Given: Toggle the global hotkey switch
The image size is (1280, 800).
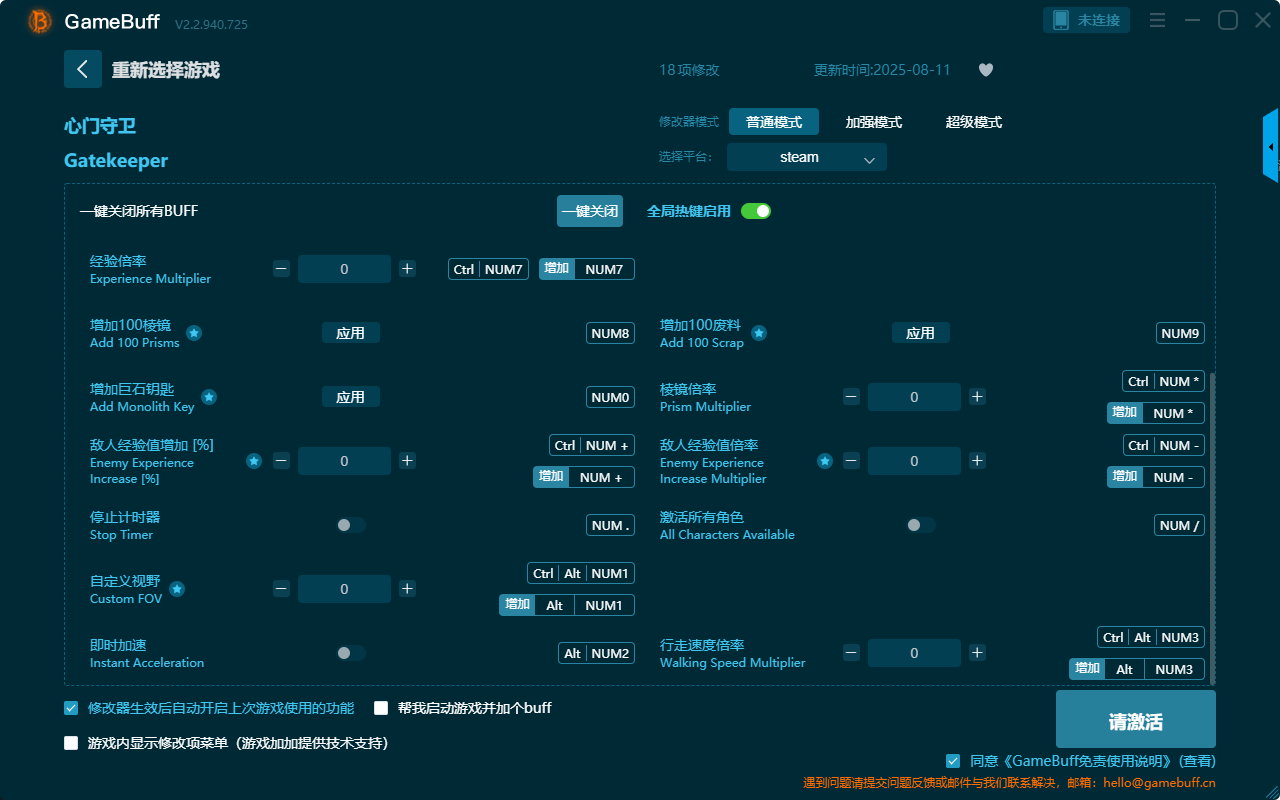Looking at the screenshot, I should tap(756, 211).
